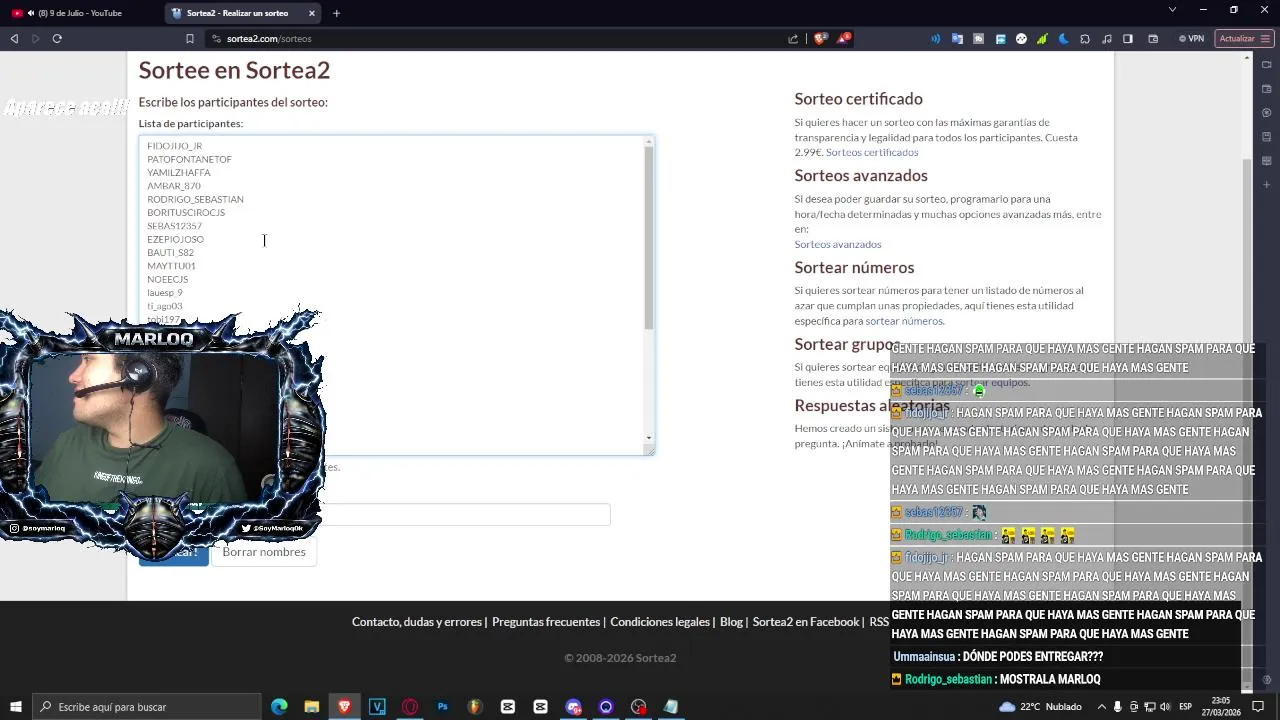Open the taskbar clock showing 23:05
Screen dimensions: 1280x720
1221,707
